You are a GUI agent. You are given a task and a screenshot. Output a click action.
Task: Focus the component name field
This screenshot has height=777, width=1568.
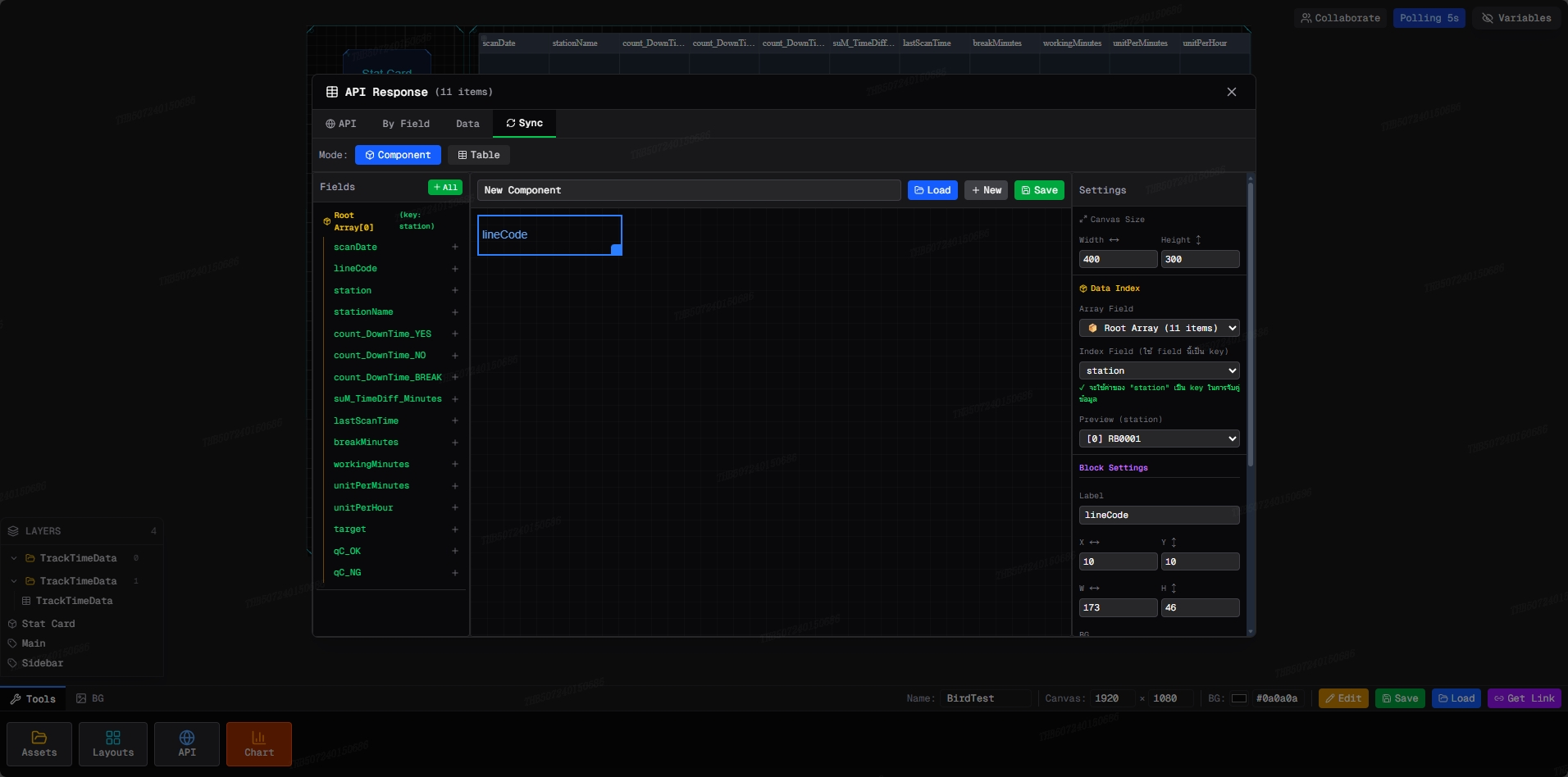689,190
